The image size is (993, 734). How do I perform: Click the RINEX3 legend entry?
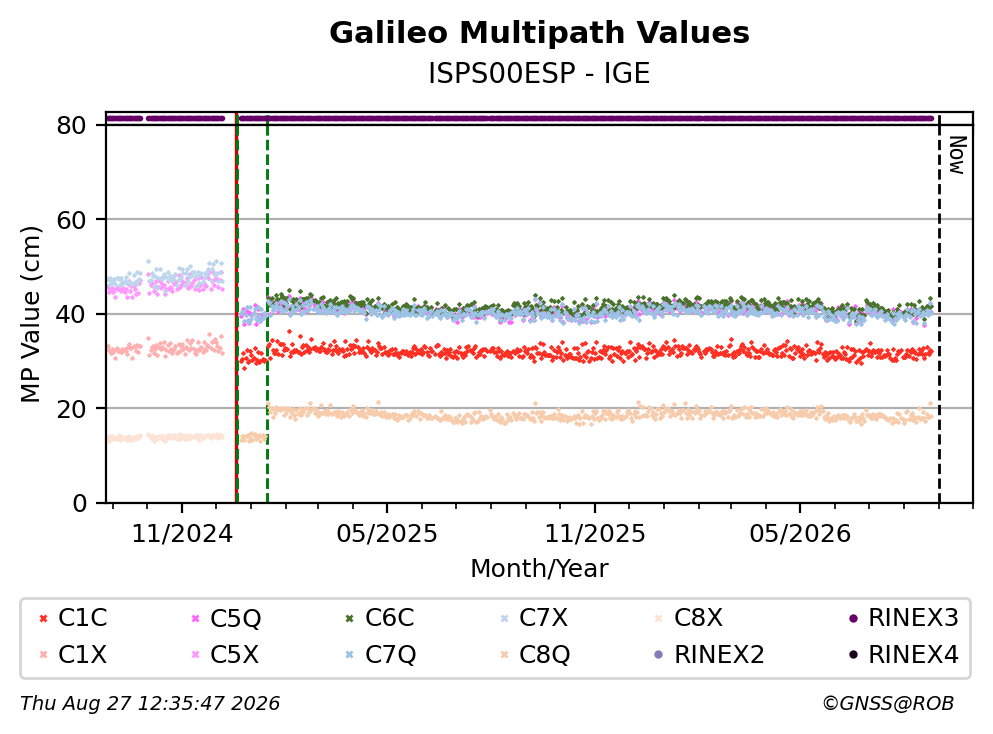click(x=904, y=617)
